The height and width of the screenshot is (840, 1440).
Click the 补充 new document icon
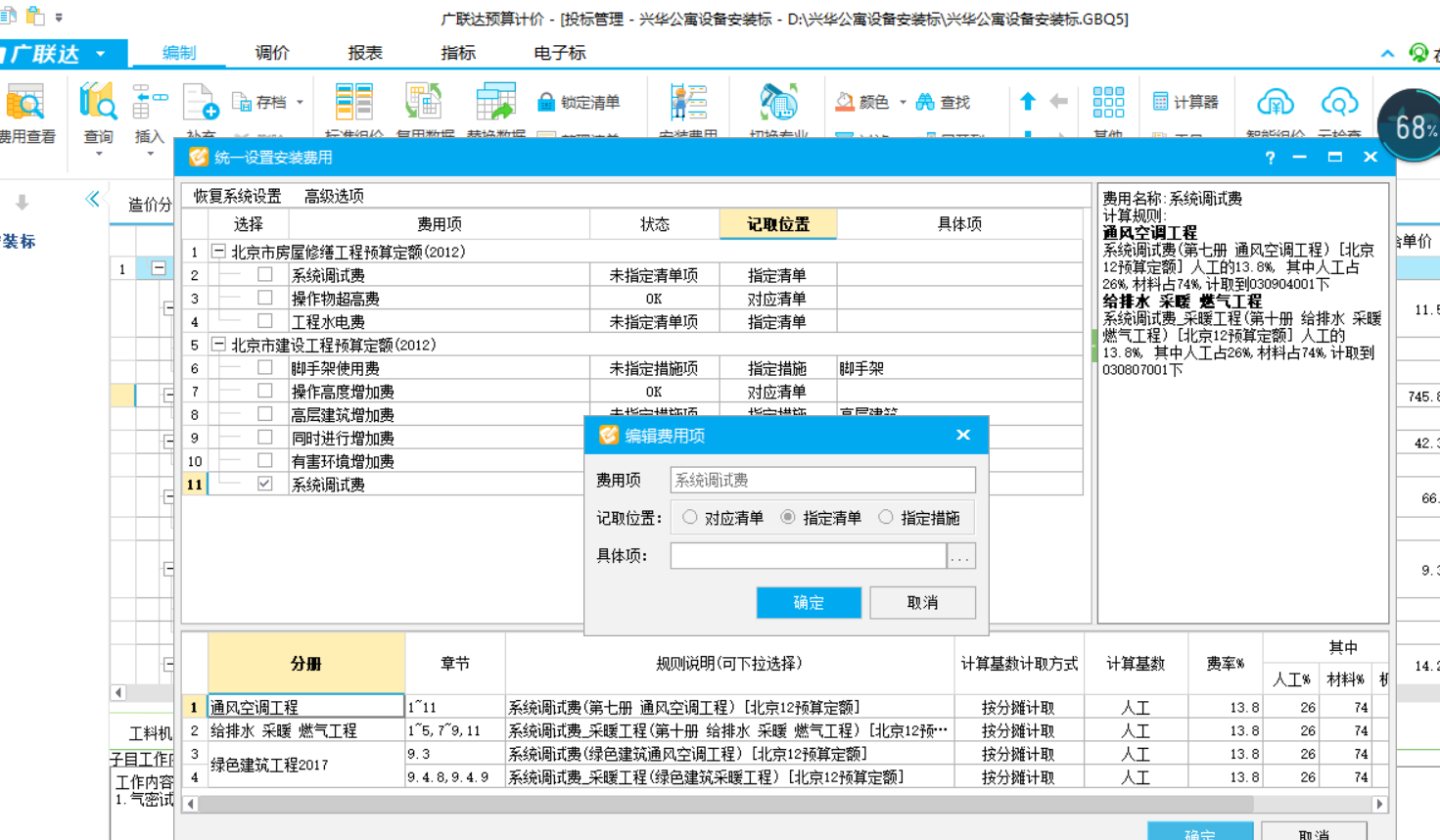pos(201,103)
